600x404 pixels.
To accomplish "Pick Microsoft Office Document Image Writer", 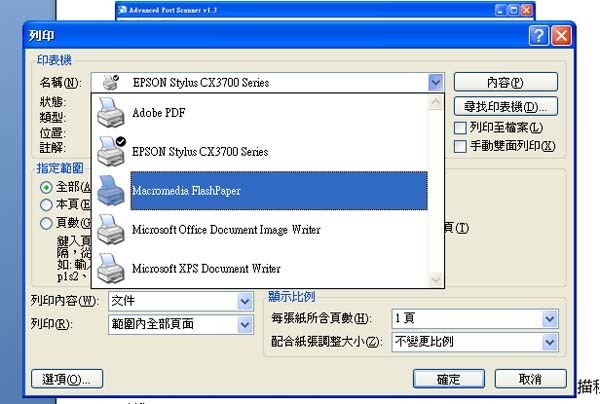I will point(261,230).
